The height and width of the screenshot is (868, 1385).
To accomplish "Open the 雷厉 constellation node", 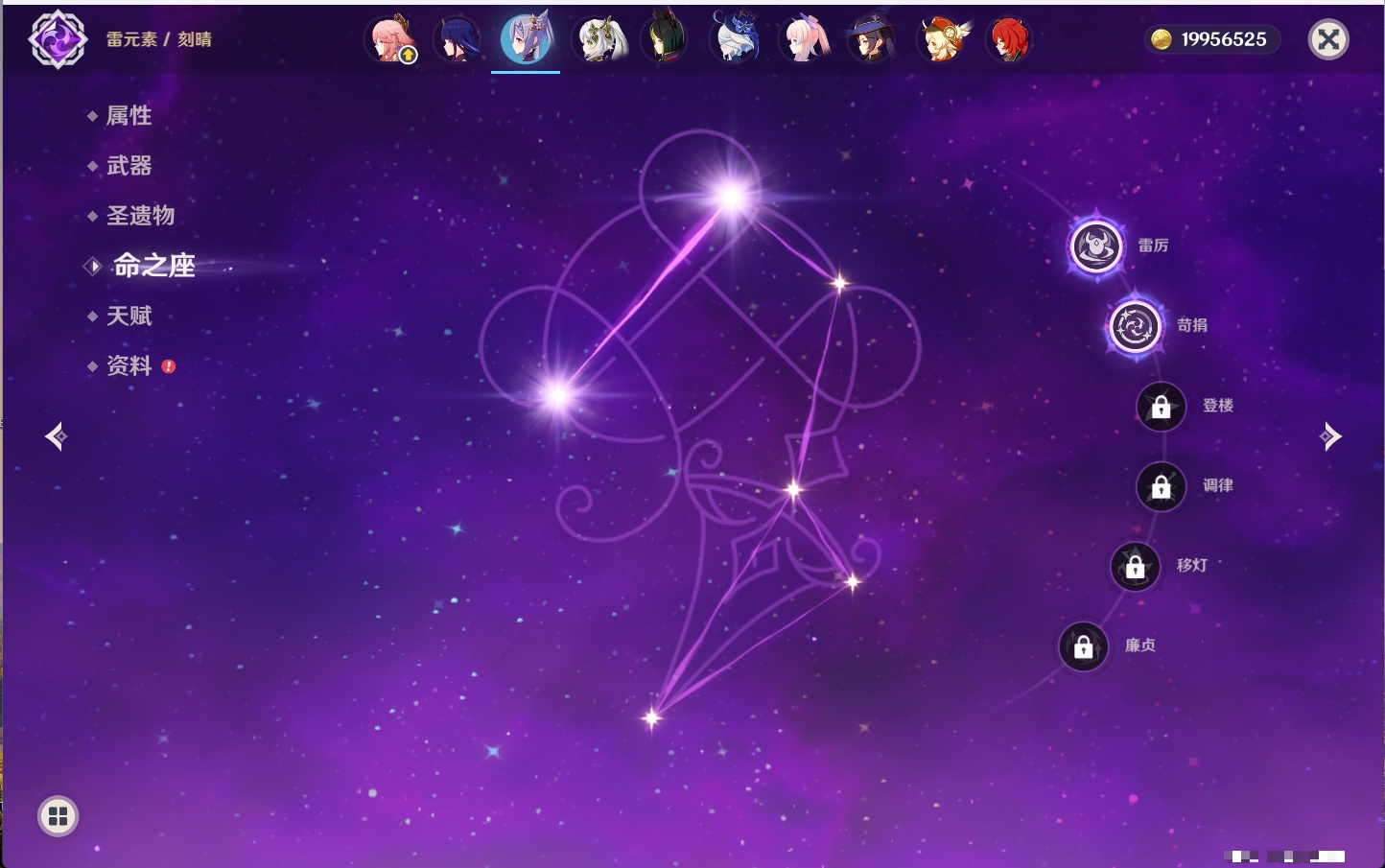I will click(1096, 246).
